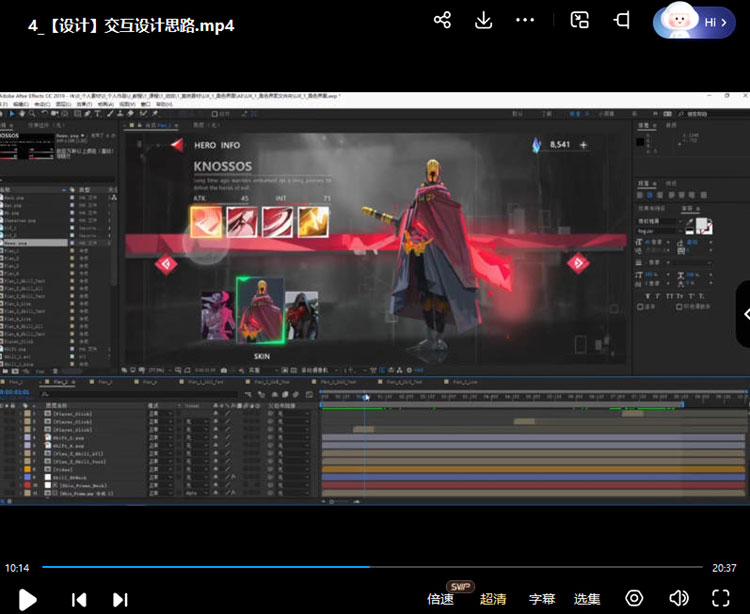Select the After Effects Brush tool
The width and height of the screenshot is (750, 614).
tap(110, 114)
